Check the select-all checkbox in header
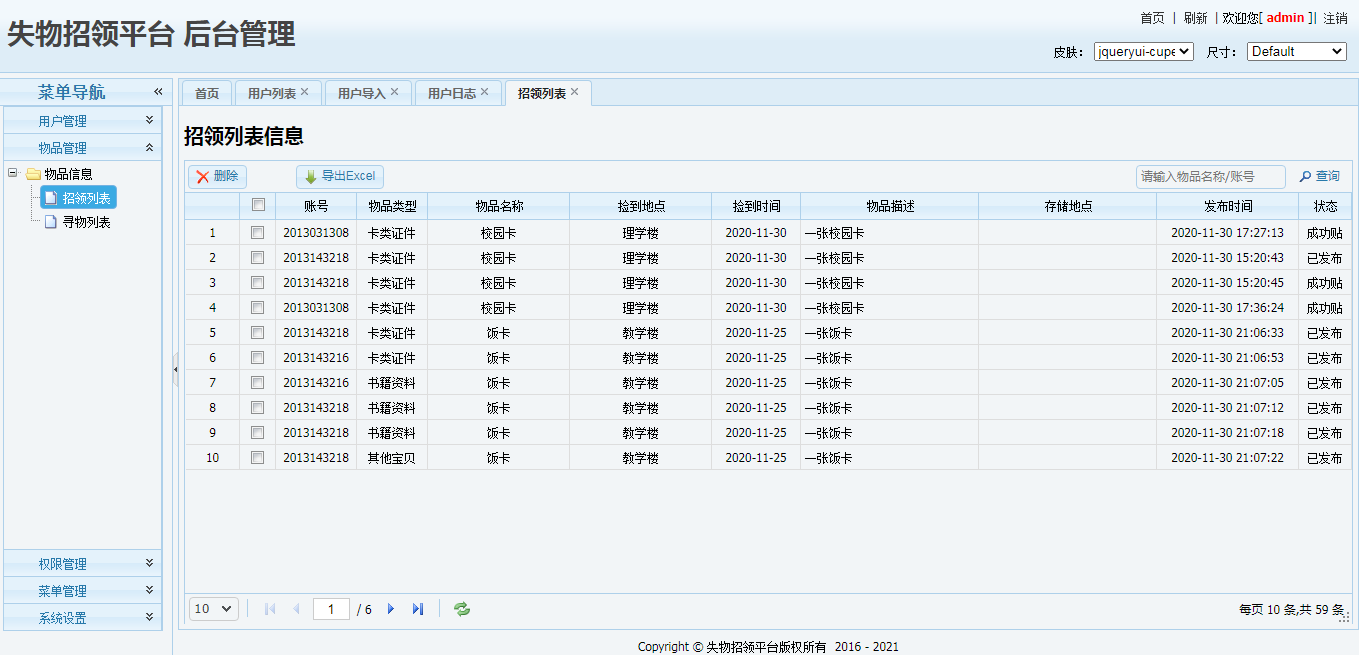Screen dimensions: 1359x655 (x=258, y=205)
